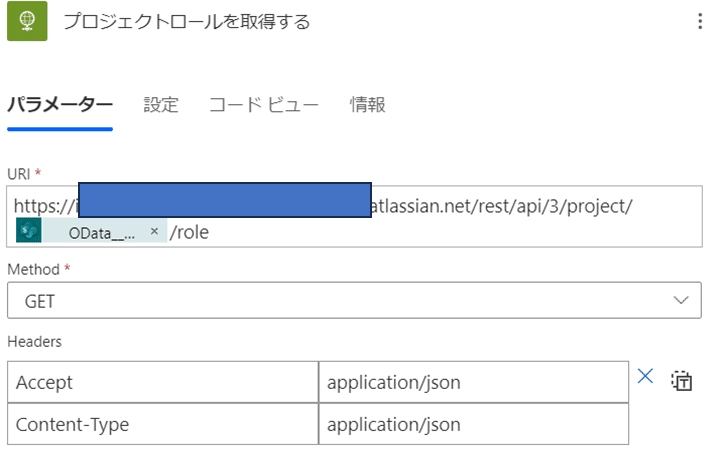Screen dimensions: 728x459
Task: Switch to the パラメーター tab
Action: 60,105
